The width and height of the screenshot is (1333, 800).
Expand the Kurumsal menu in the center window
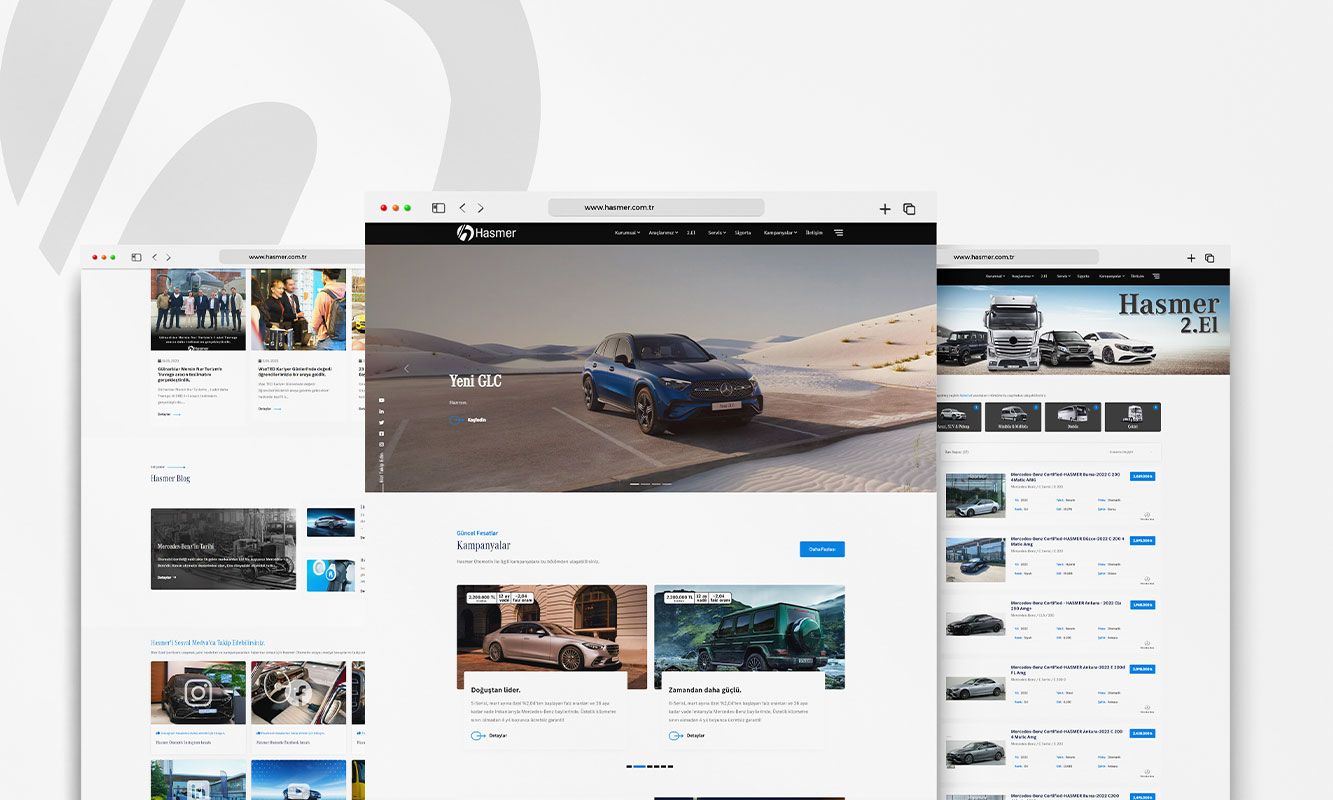pos(627,233)
